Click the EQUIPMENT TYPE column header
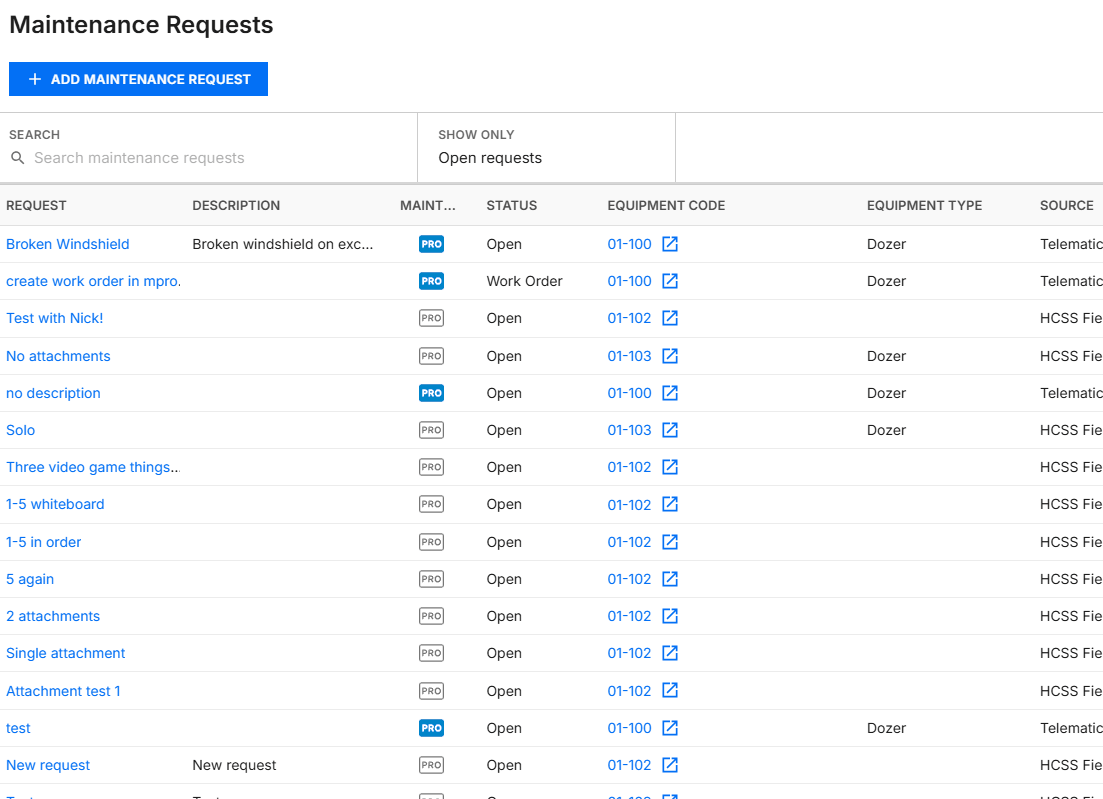 924,205
